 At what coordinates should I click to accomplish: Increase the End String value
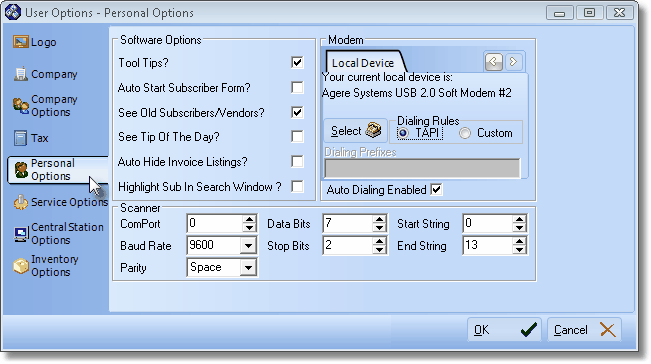(519, 241)
